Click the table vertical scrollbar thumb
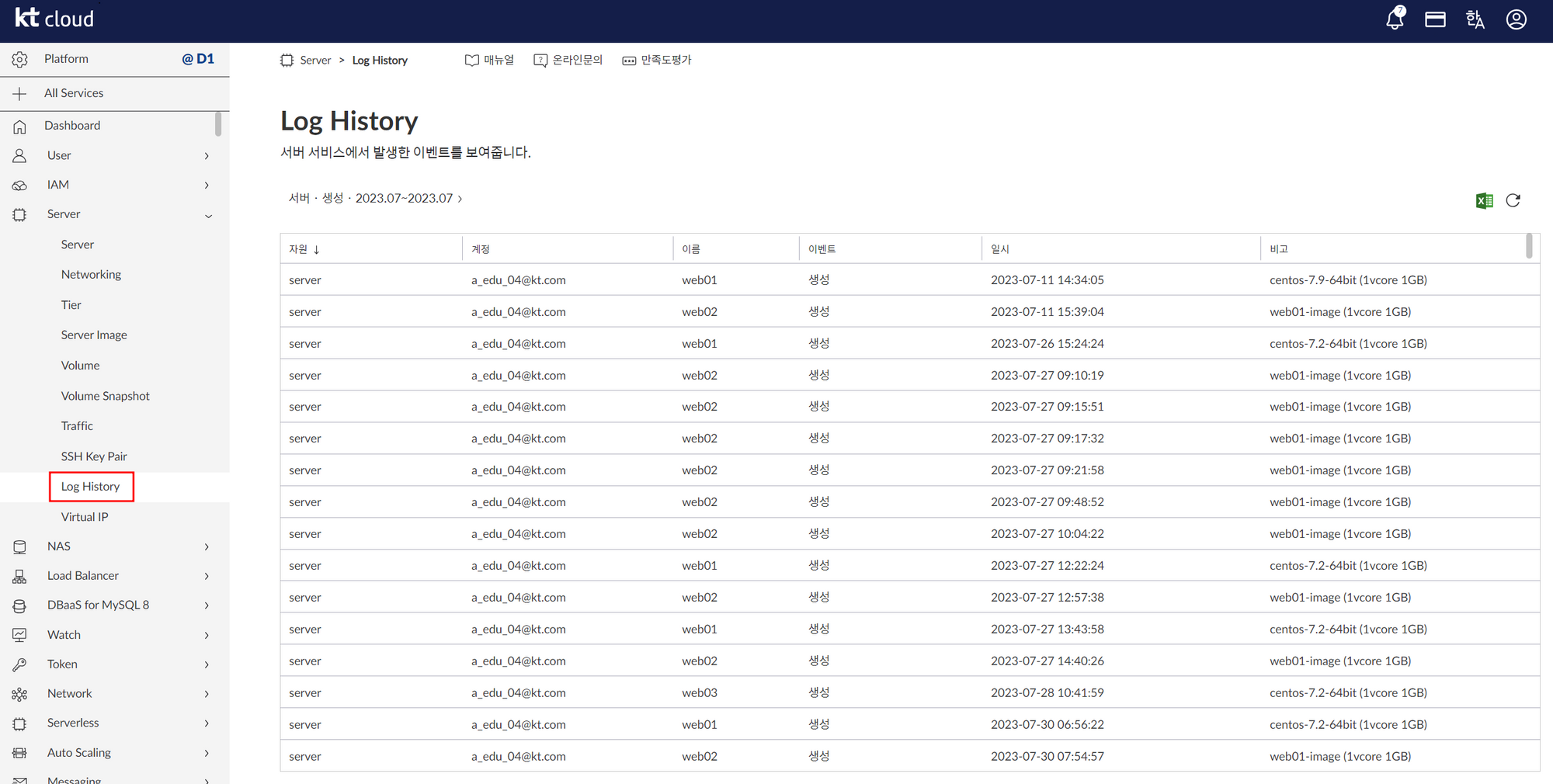Image resolution: width=1553 pixels, height=784 pixels. 1529,246
